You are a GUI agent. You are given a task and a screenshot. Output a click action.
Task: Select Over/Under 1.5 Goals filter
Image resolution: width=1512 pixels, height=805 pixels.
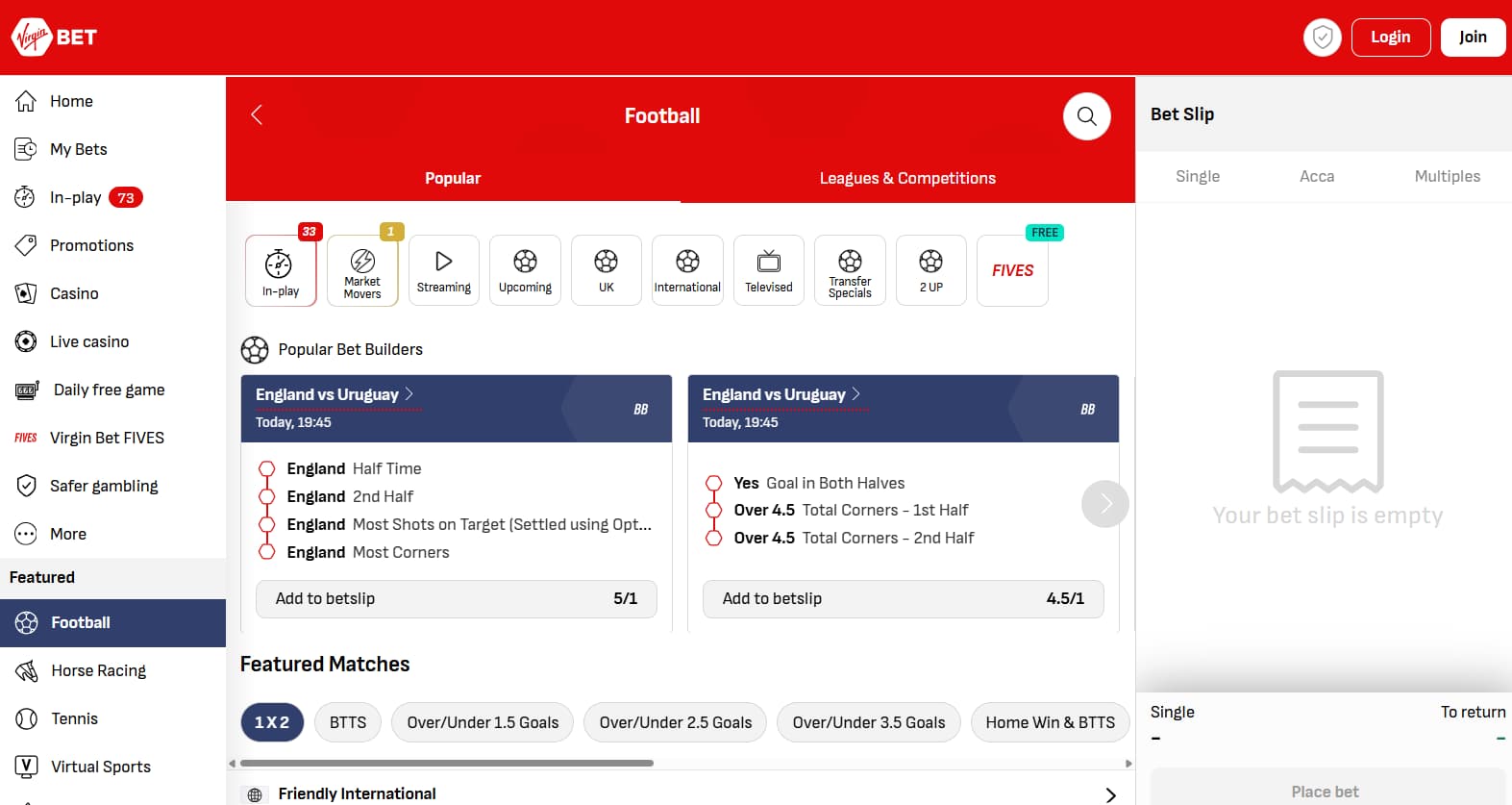(x=483, y=722)
